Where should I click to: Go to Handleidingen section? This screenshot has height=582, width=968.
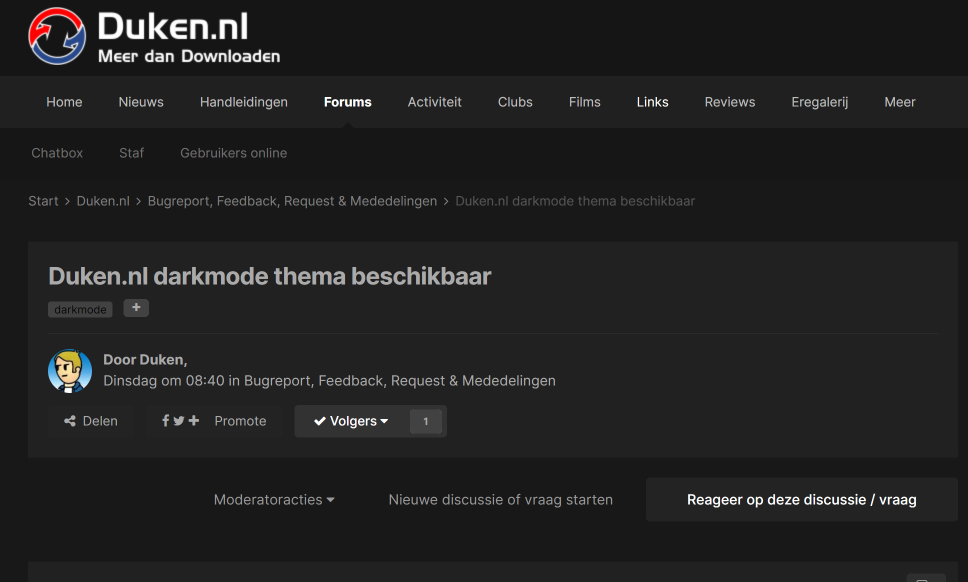(x=244, y=102)
